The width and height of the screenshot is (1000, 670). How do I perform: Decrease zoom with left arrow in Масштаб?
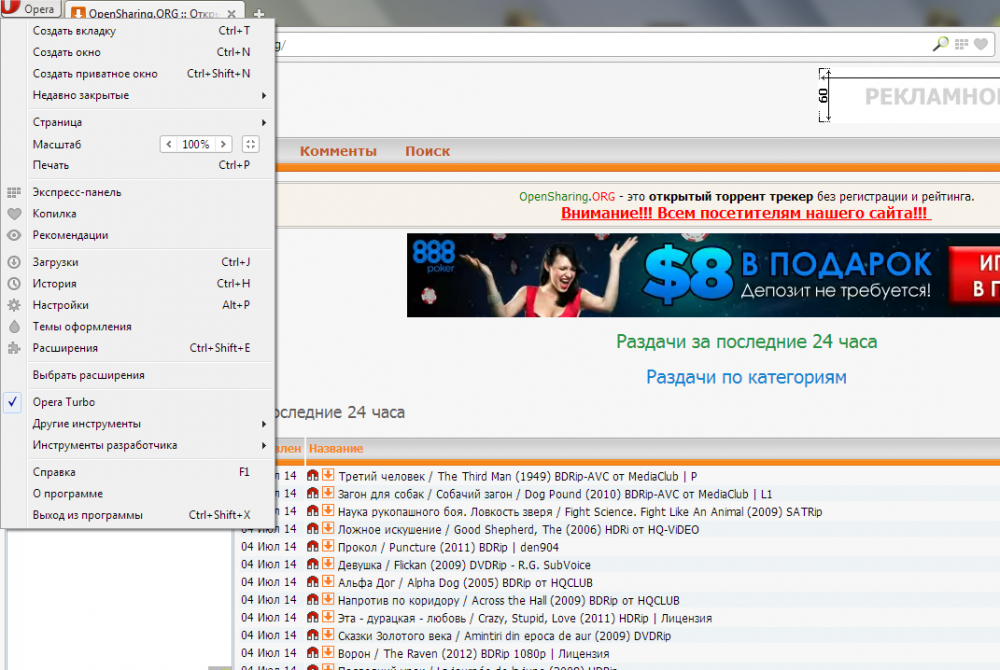(168, 144)
